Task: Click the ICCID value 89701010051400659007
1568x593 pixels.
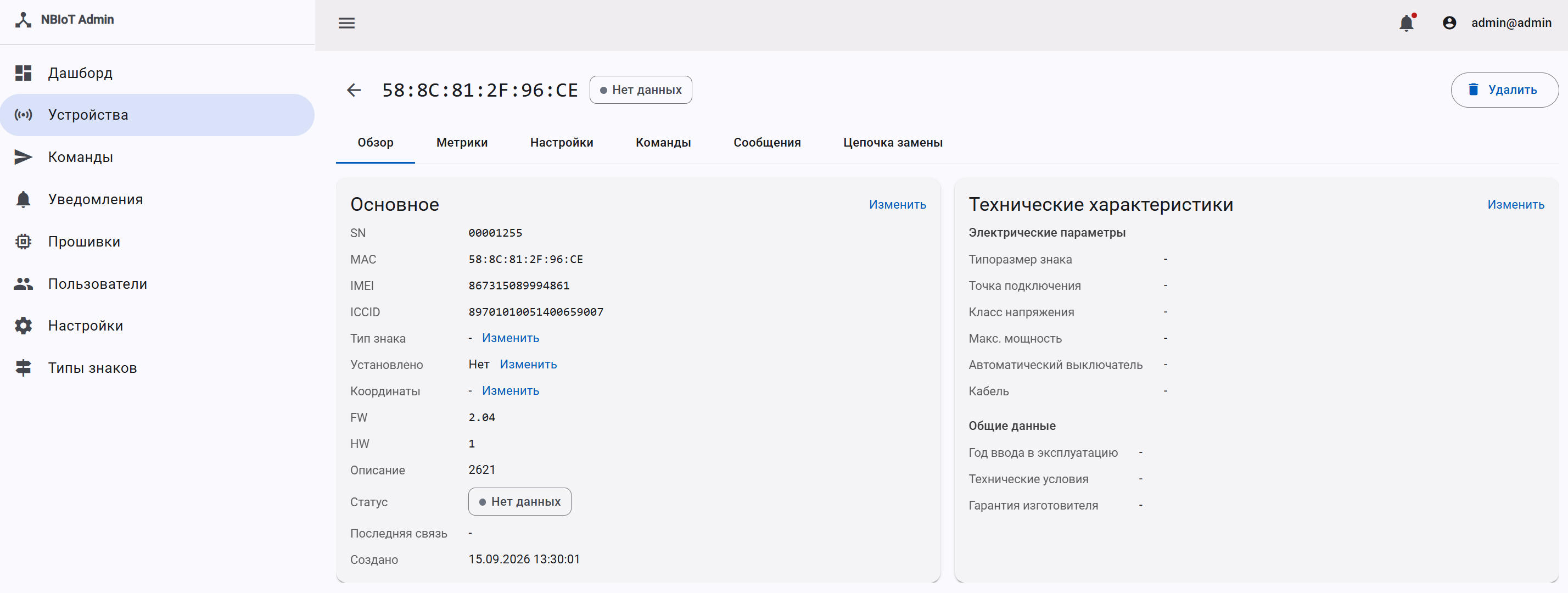Action: tap(536, 312)
